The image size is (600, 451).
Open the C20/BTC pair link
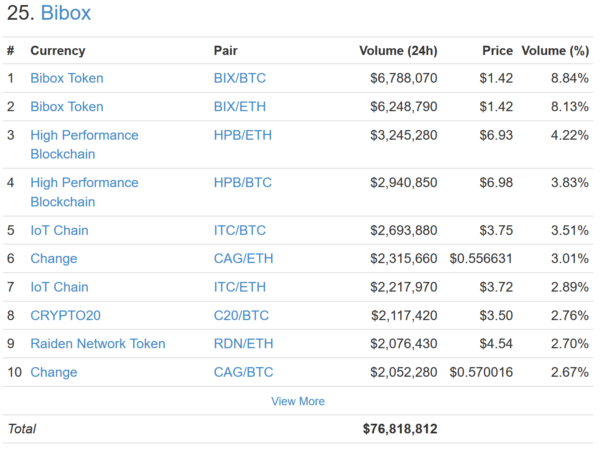click(241, 315)
